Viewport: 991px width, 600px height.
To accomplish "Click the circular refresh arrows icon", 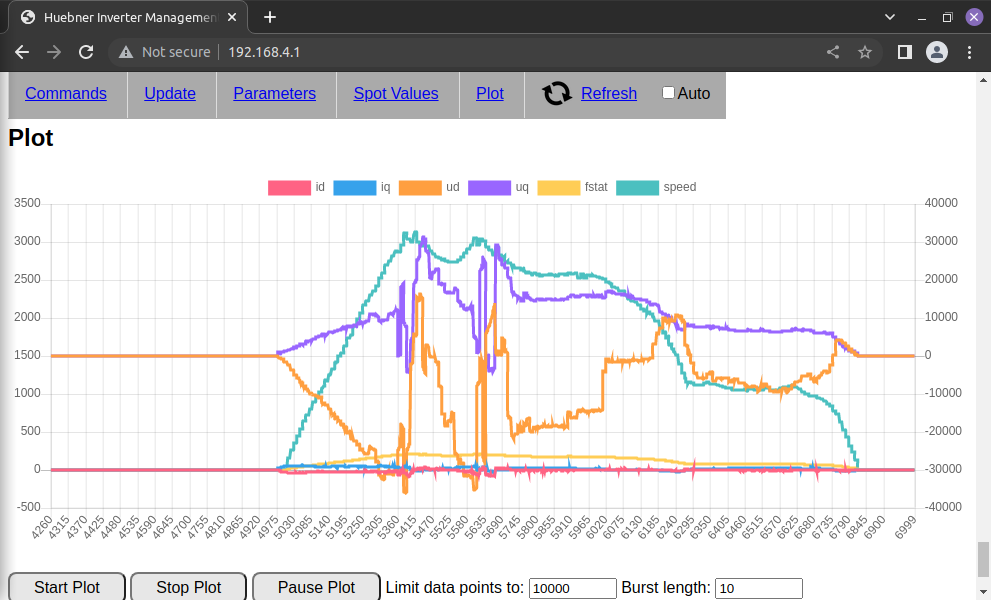I will pyautogui.click(x=556, y=94).
